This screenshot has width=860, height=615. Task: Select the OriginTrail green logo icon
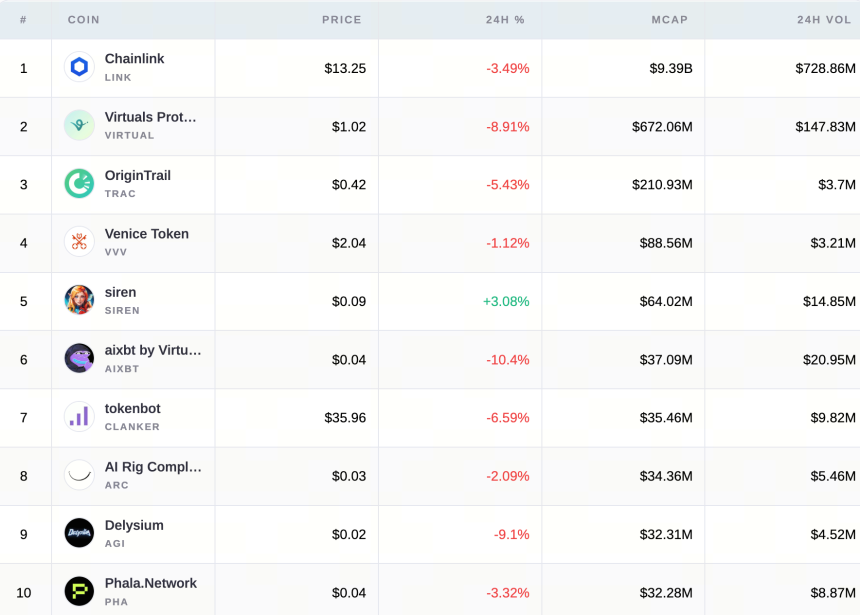pyautogui.click(x=79, y=183)
